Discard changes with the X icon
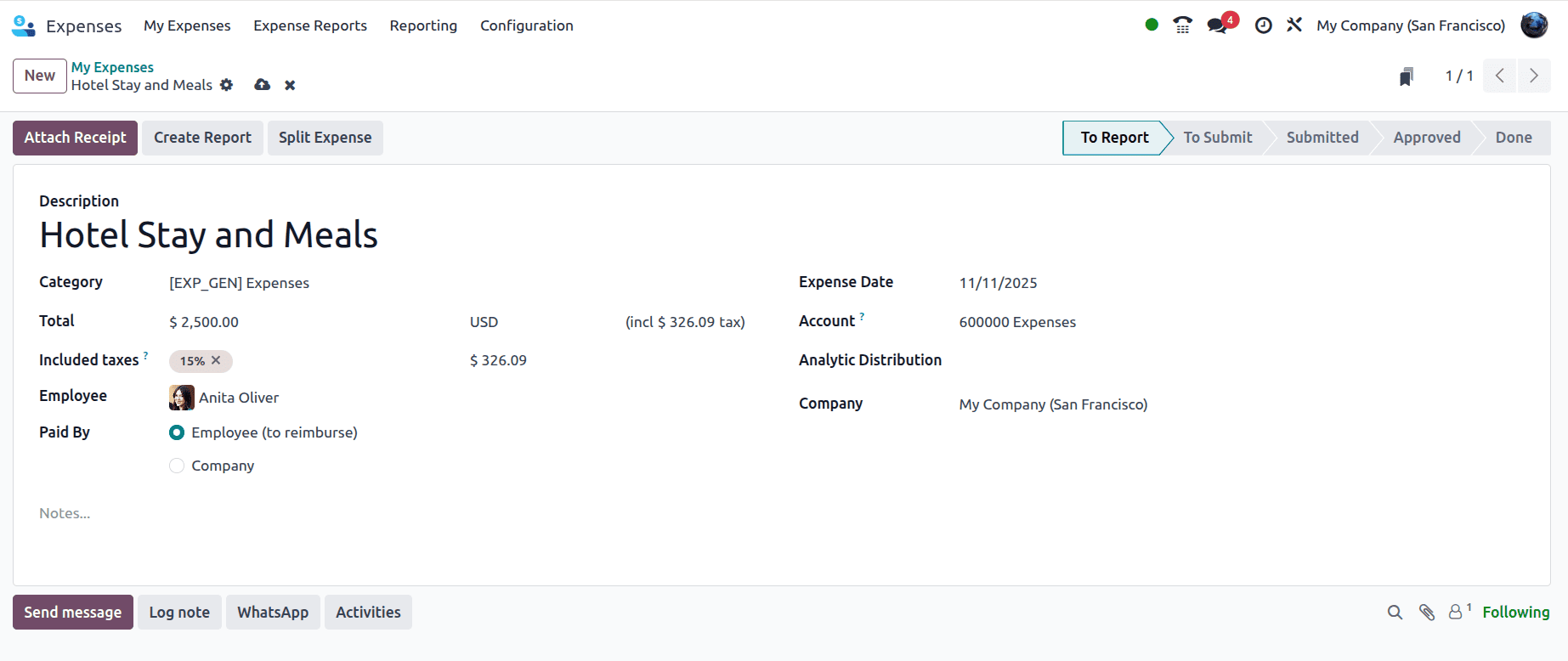This screenshot has width=1568, height=661. coord(290,85)
